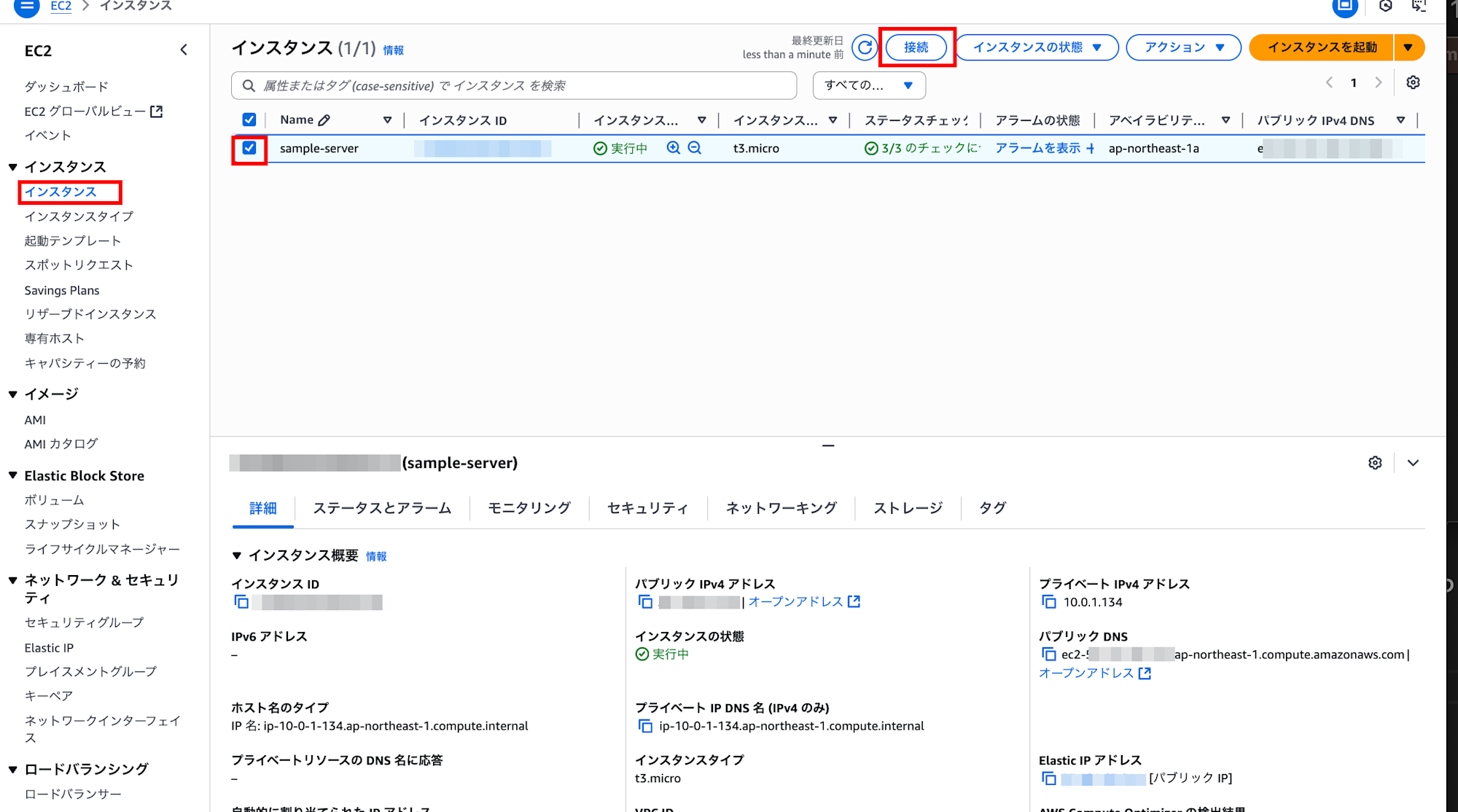Click the hexagon icon in top bar
The height and width of the screenshot is (812, 1458).
coord(1386,6)
